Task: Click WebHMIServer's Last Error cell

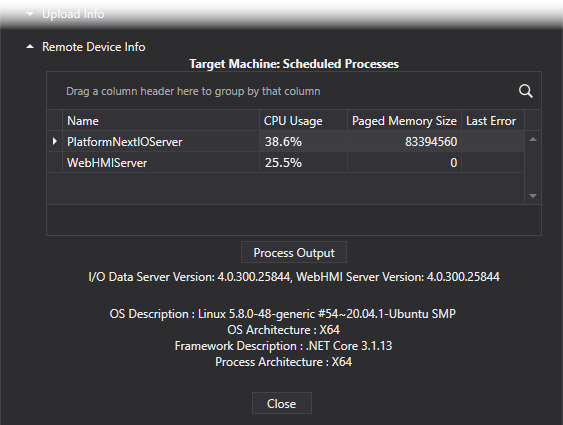Action: pos(493,163)
